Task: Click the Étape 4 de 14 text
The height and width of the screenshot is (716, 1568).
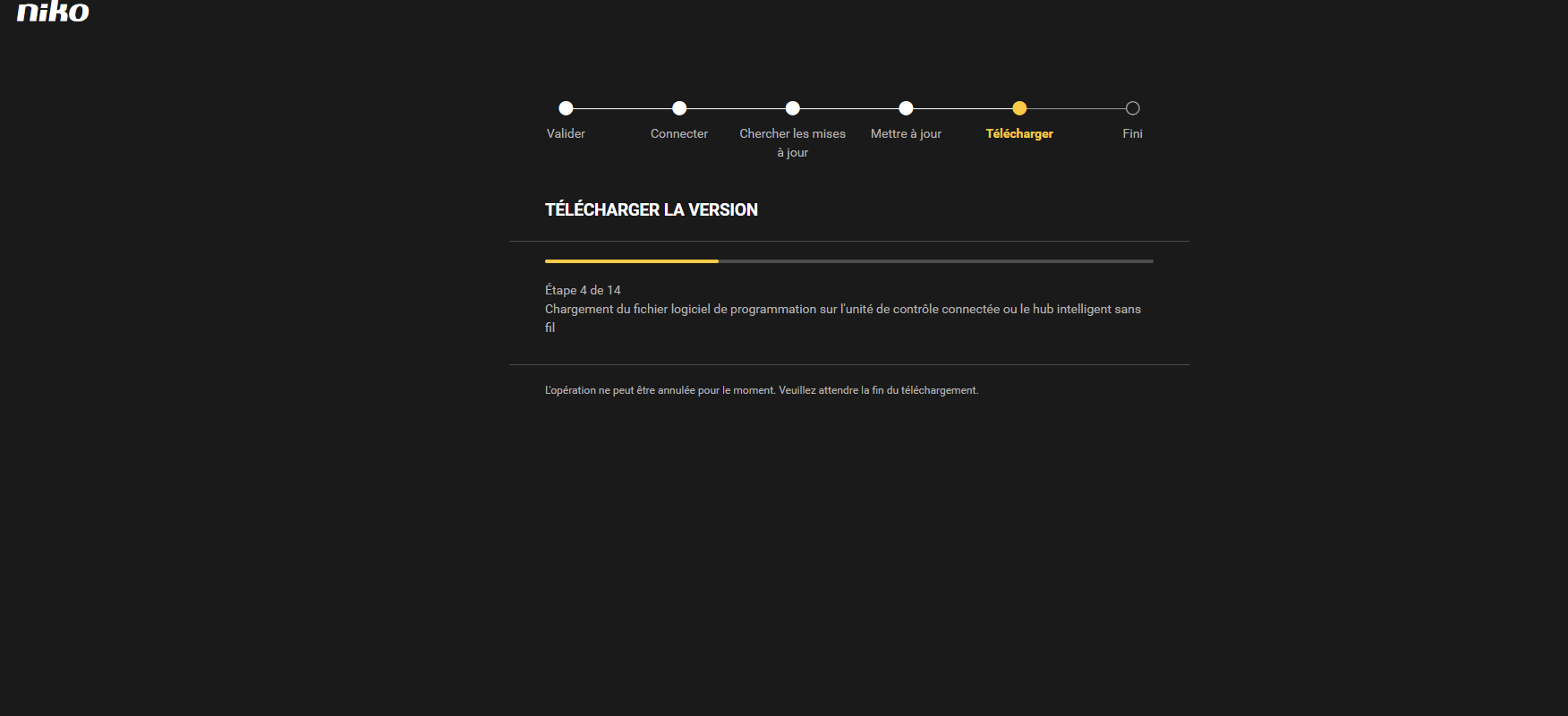Action: [x=583, y=290]
